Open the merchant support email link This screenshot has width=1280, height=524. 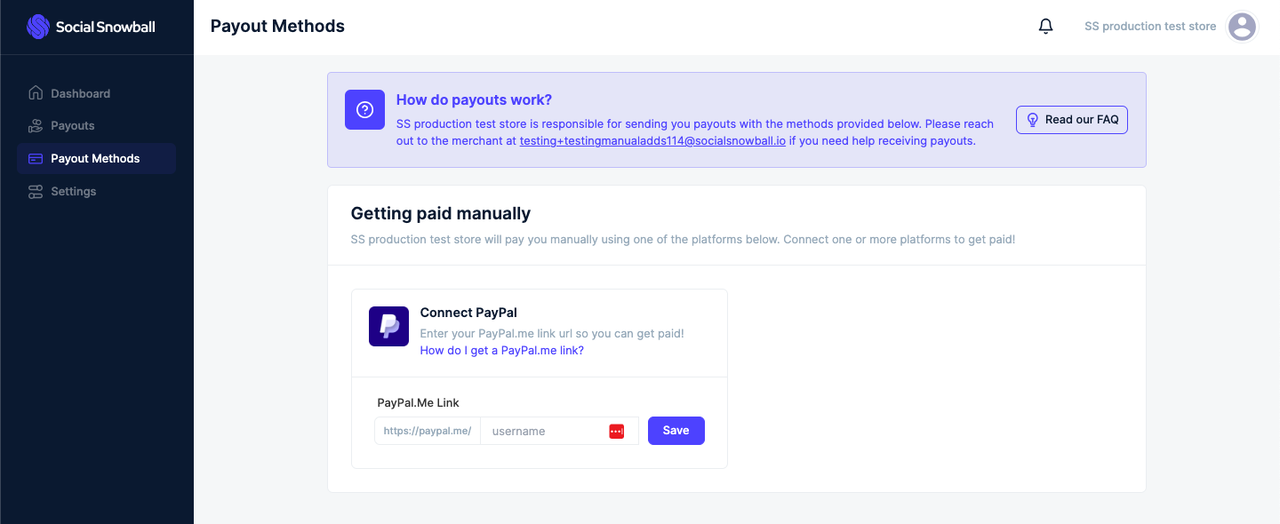pos(652,141)
